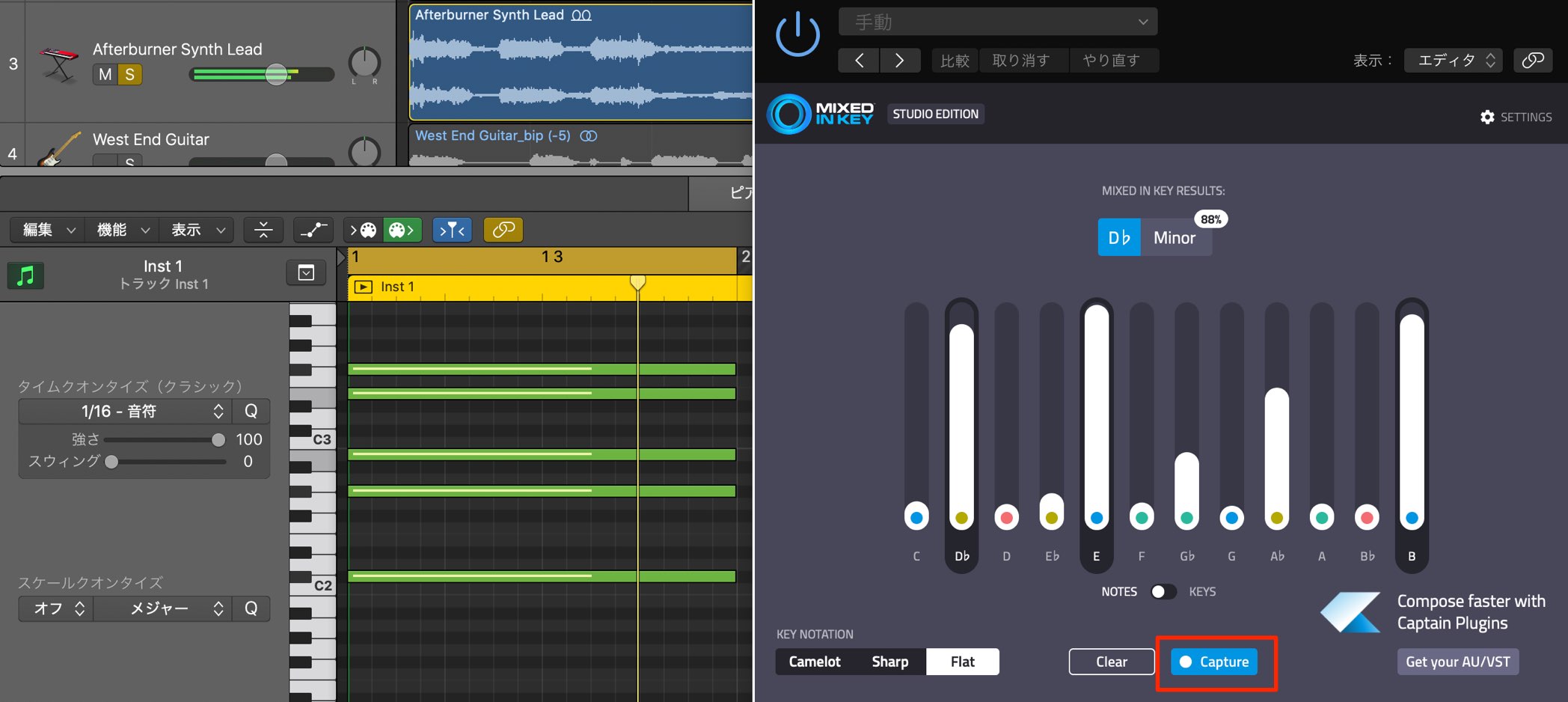1568x702 pixels.
Task: Click West End Guitar instrument icon
Action: coord(59,149)
